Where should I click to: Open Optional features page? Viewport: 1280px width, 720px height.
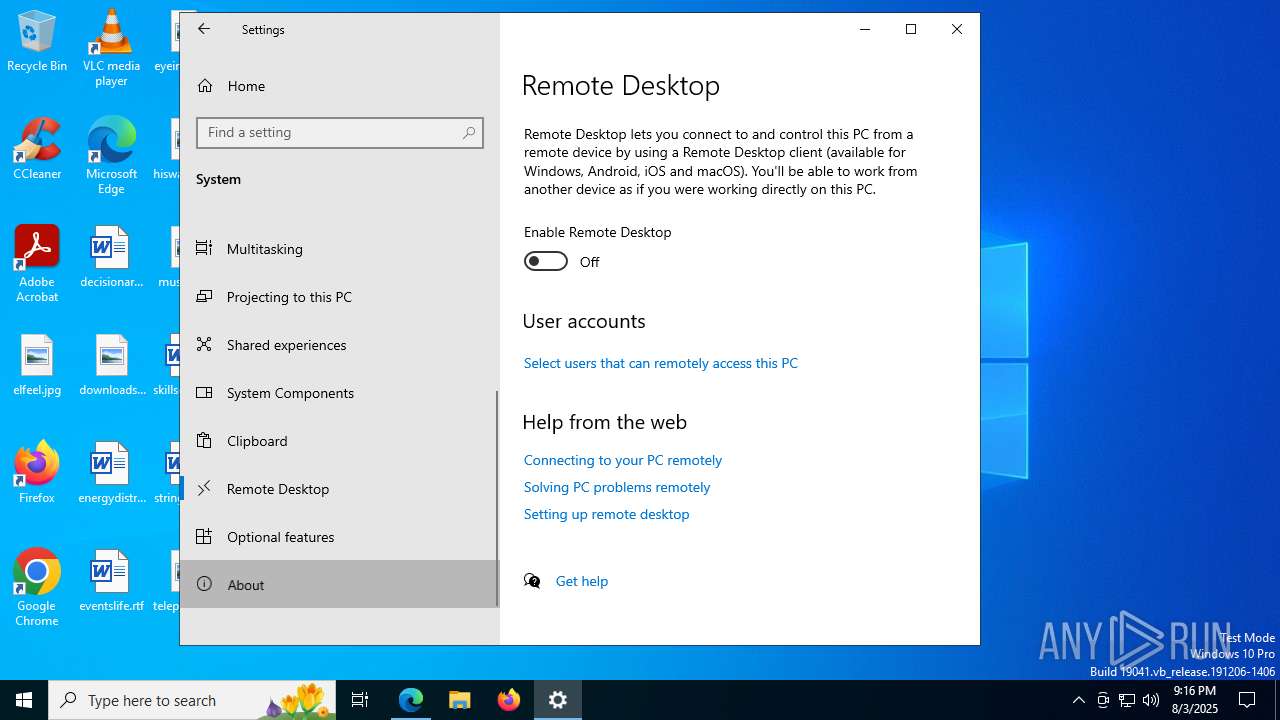click(340, 536)
